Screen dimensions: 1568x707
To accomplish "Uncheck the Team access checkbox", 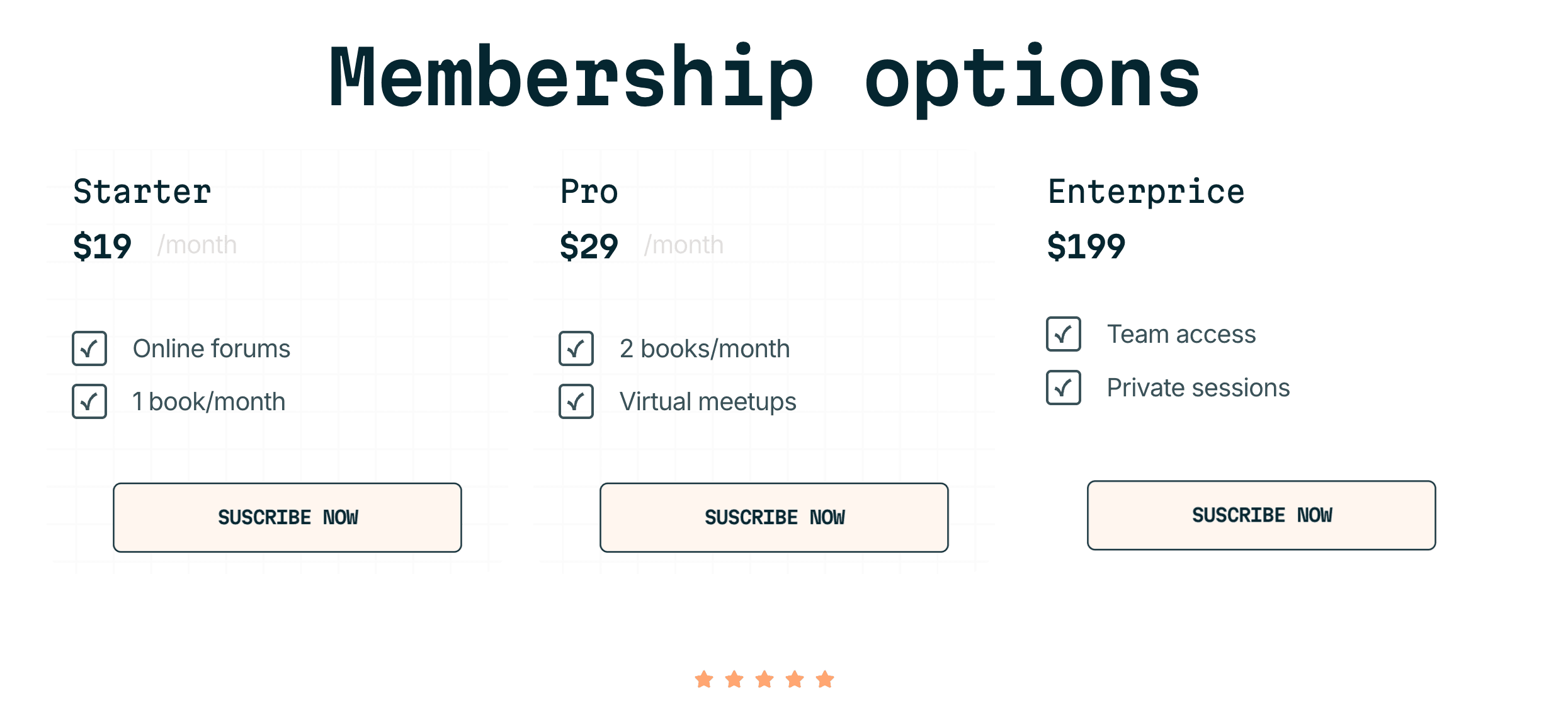I will [1064, 334].
